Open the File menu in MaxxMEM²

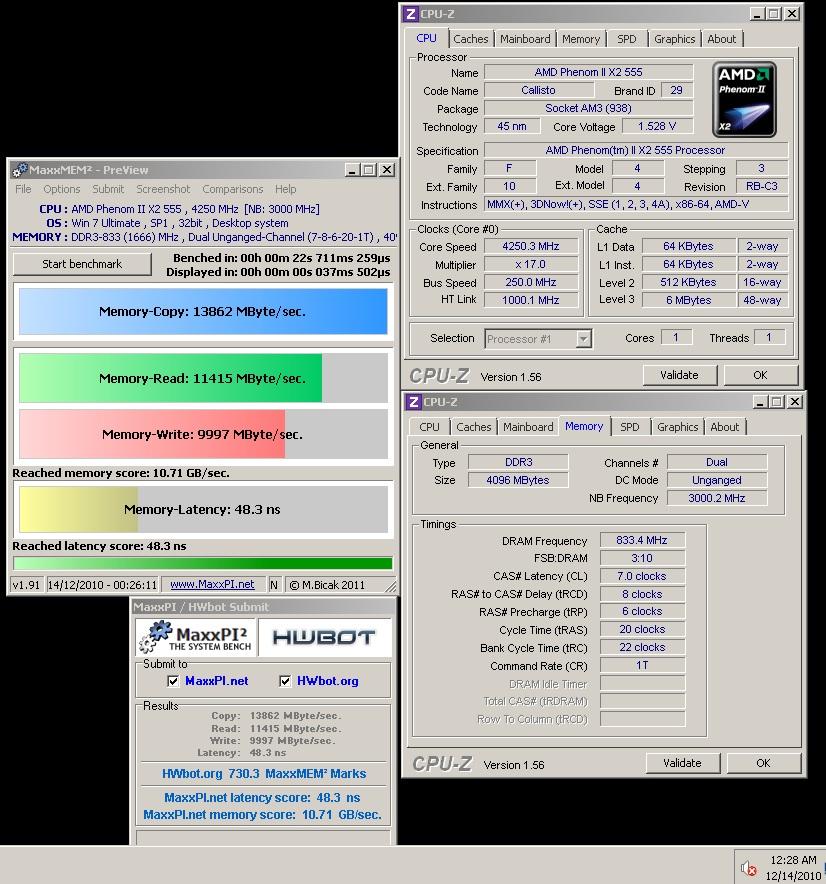pyautogui.click(x=23, y=189)
